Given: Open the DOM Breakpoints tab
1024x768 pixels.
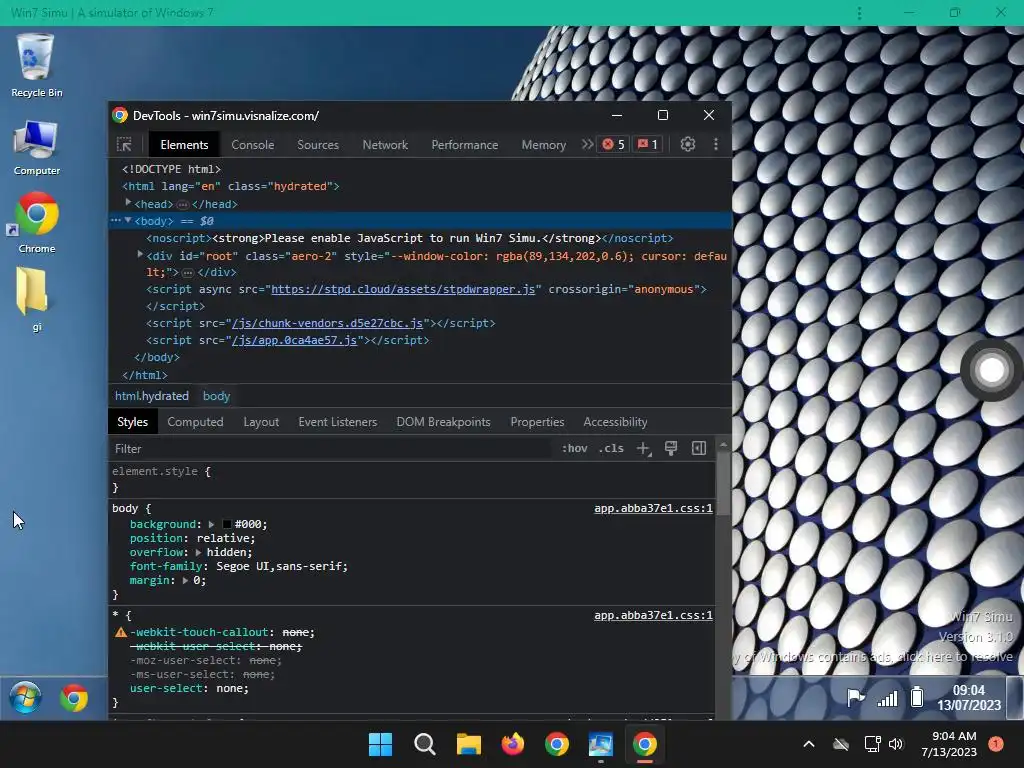Looking at the screenshot, I should pos(443,422).
